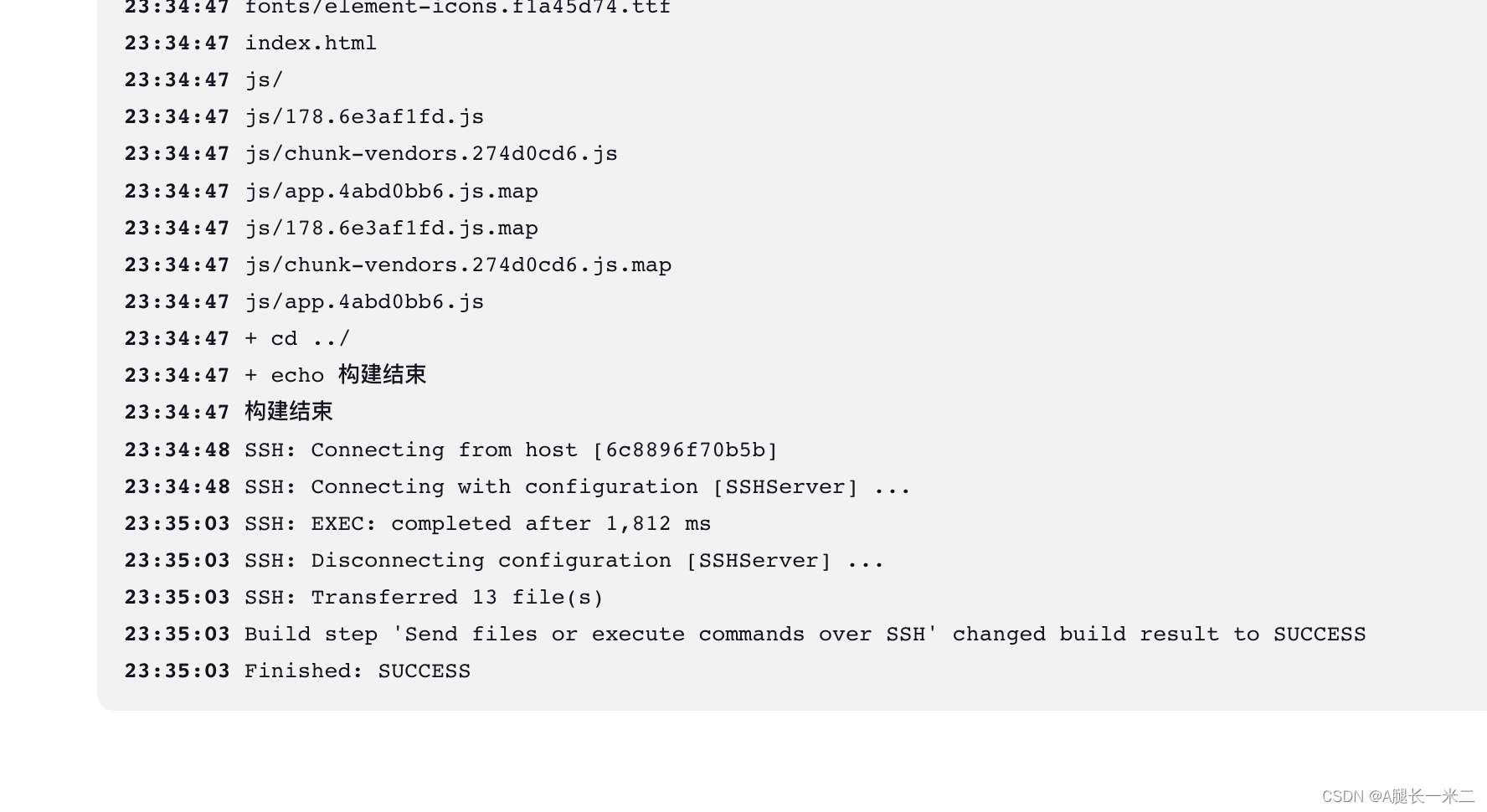Click js/chunk-vendors.274d0cd6.js log entry
The image size is (1487, 812).
(x=371, y=153)
